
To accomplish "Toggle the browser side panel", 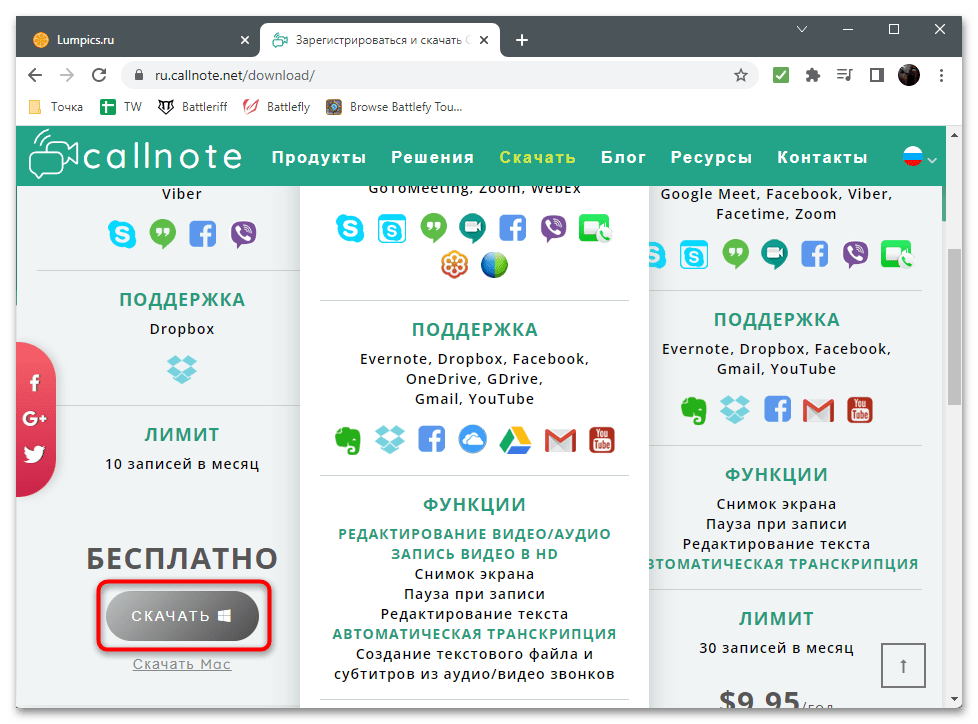I will pyautogui.click(x=876, y=75).
